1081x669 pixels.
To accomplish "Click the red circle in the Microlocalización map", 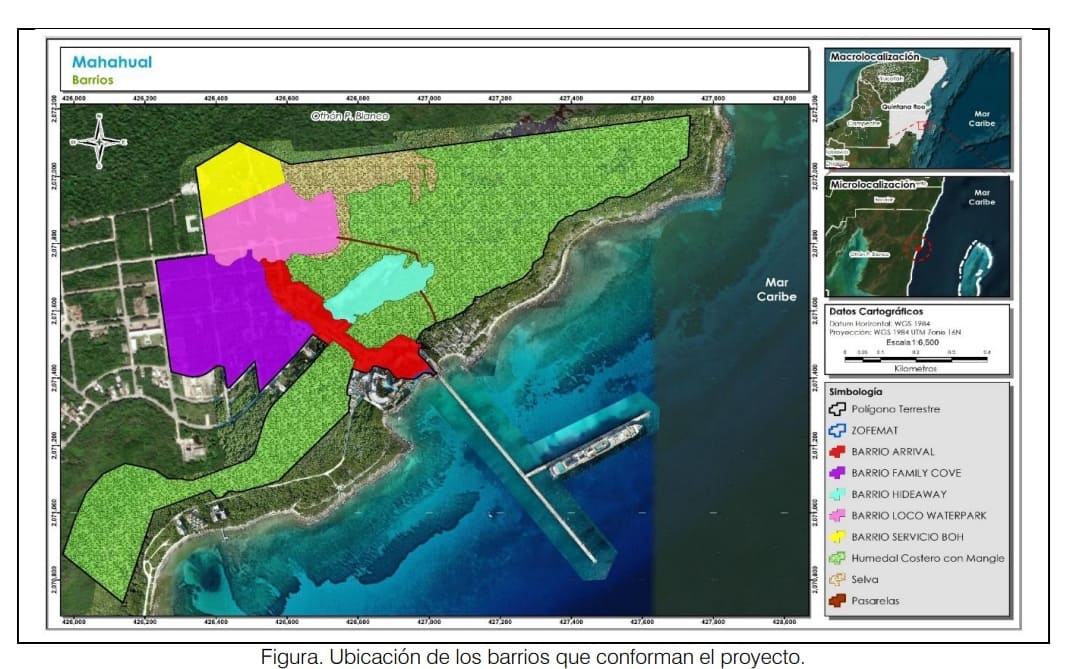I will pos(917,247).
